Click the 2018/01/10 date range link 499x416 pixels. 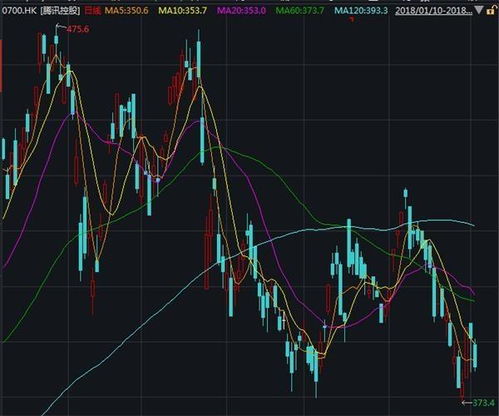click(434, 11)
